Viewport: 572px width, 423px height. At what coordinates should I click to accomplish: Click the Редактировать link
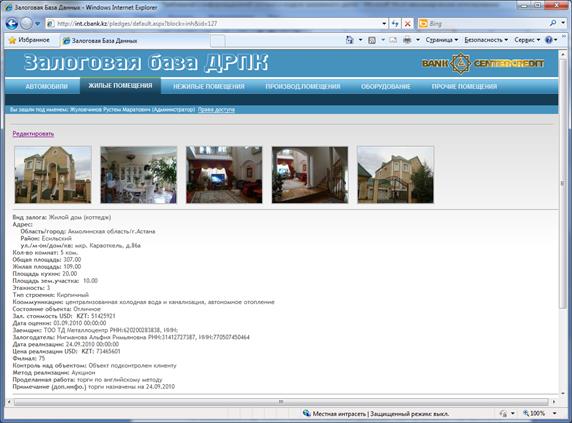[x=33, y=134]
